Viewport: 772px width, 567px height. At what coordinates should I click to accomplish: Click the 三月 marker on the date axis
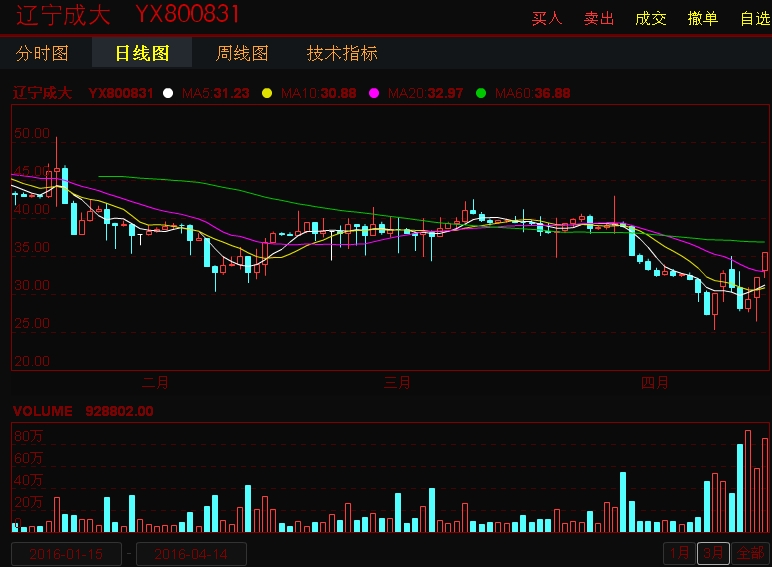398,381
